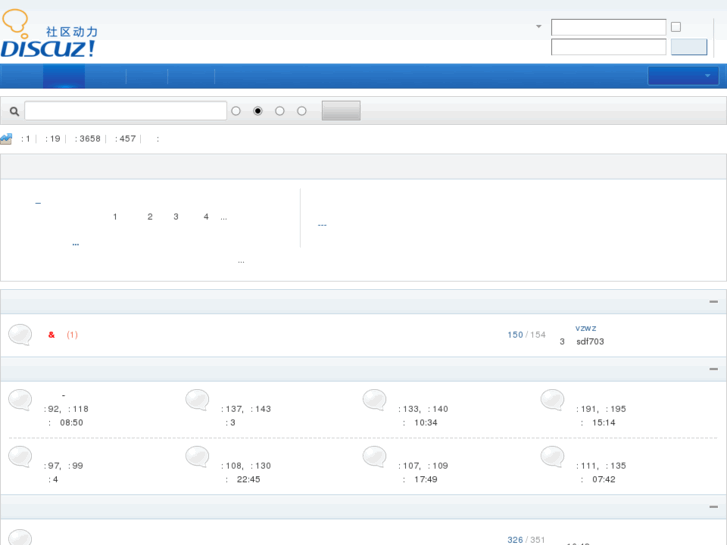Click the statistics chart icon
Screen dimensions: 727x545
(x=6, y=139)
